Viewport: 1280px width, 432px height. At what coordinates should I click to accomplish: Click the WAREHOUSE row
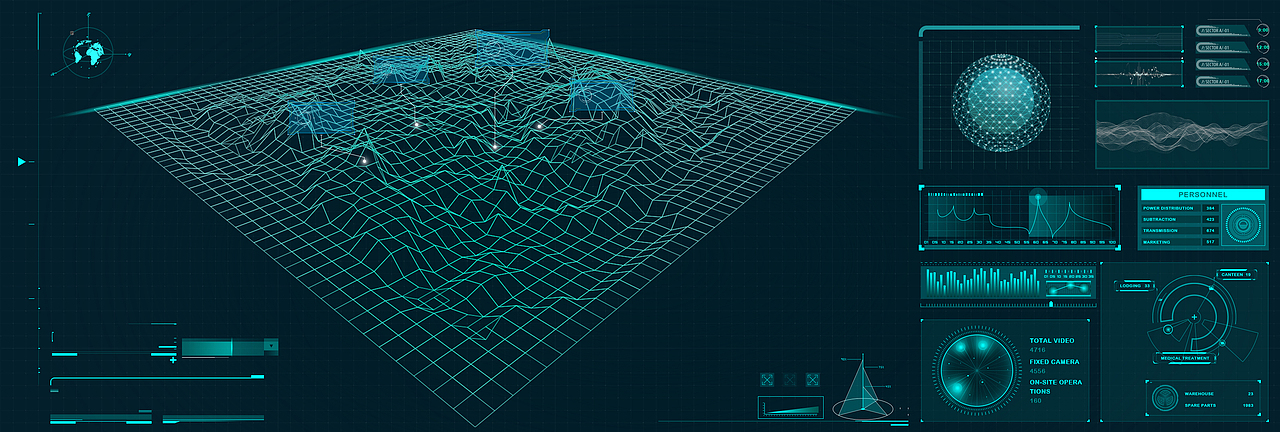1220,394
